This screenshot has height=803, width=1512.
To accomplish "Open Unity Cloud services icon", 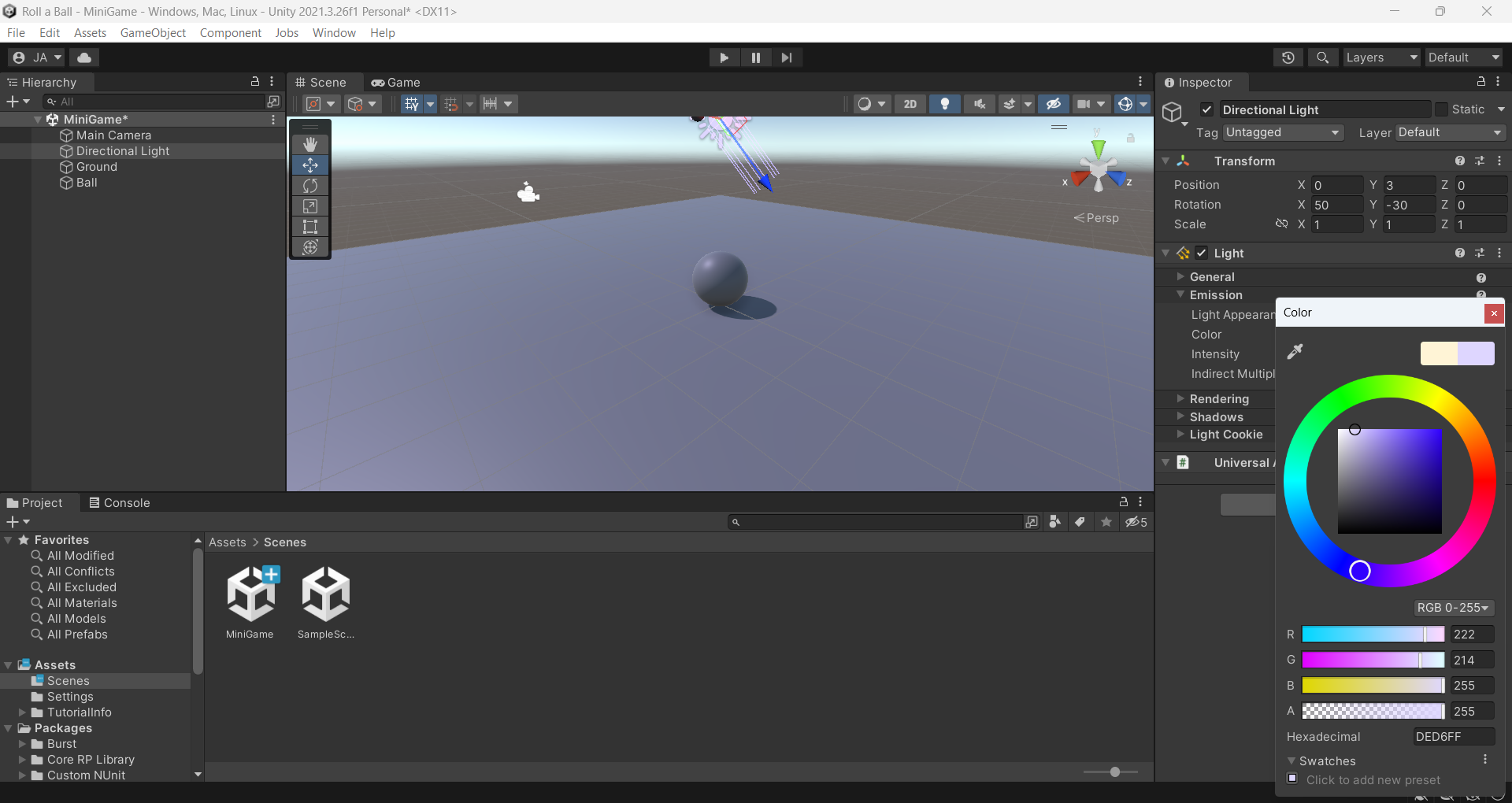I will click(84, 57).
